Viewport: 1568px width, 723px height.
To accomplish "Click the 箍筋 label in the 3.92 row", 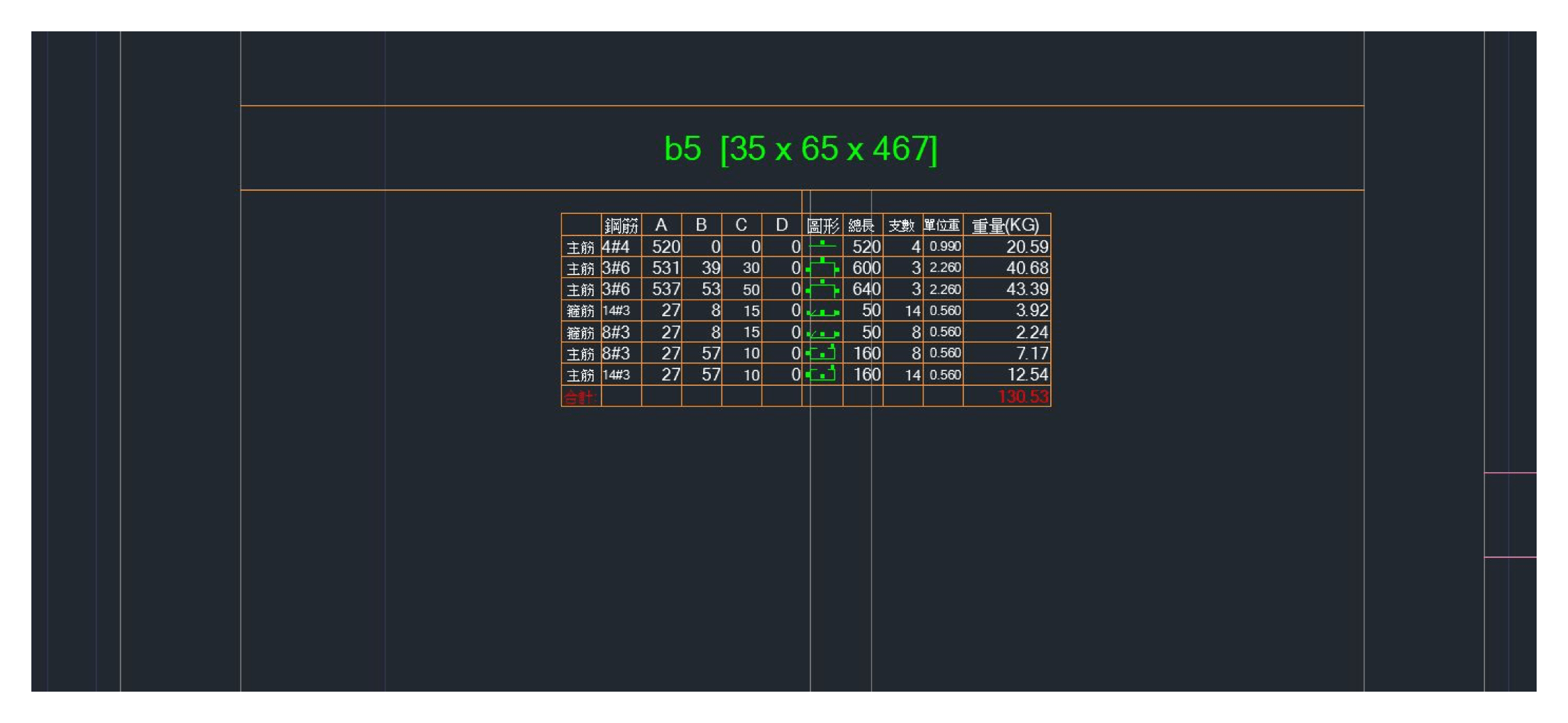I will 580,311.
